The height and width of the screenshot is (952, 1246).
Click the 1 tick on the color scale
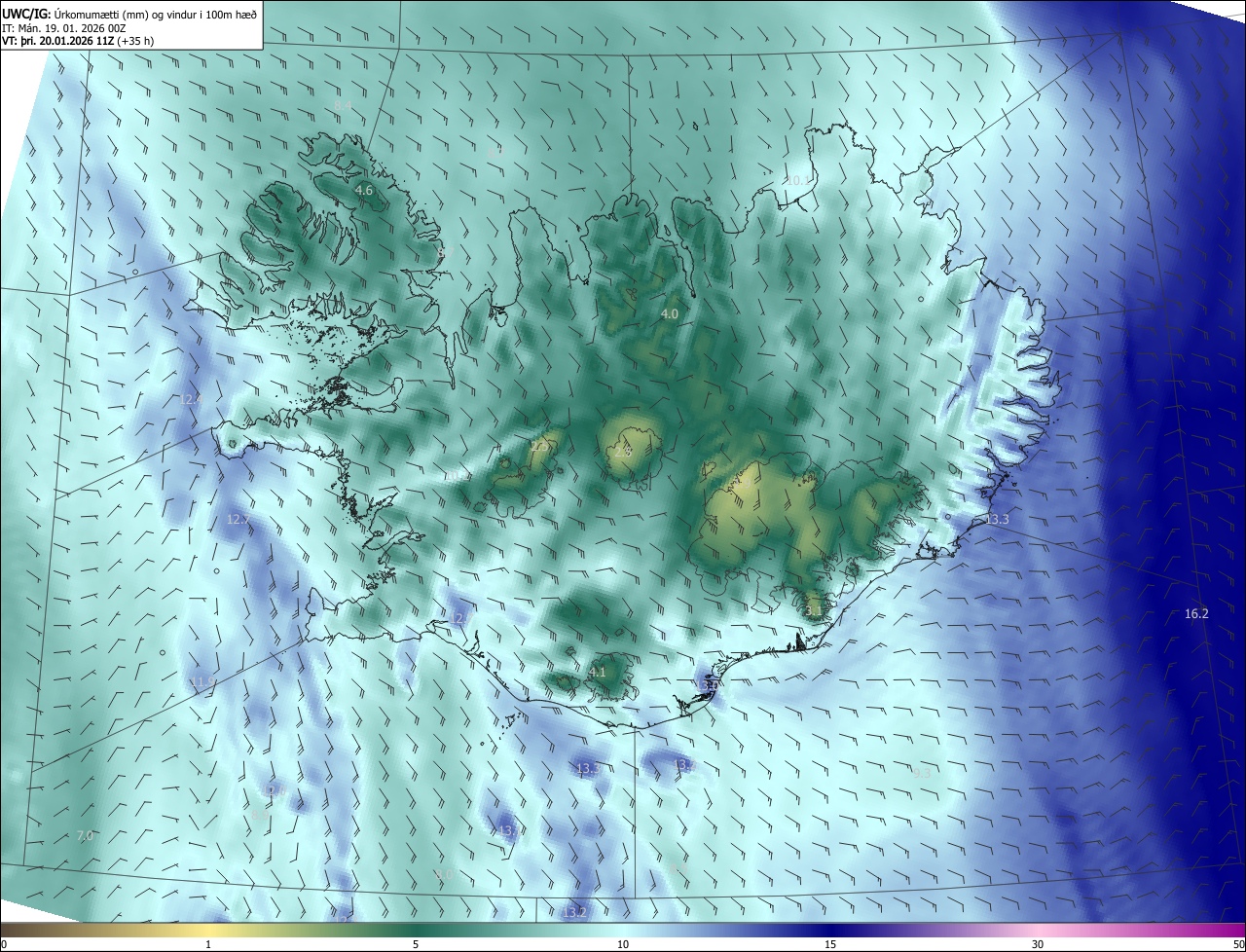click(208, 944)
